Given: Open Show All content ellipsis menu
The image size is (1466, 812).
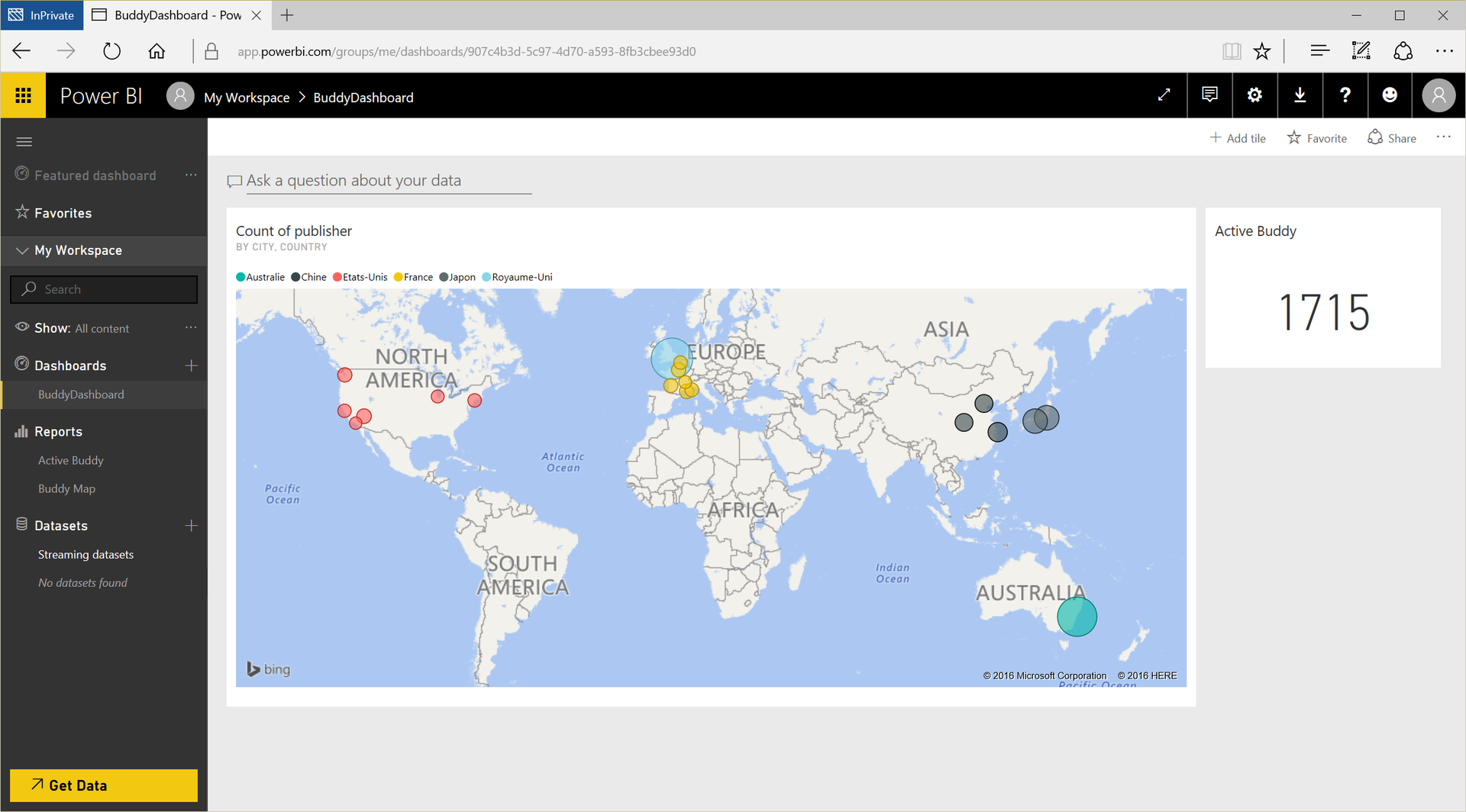Looking at the screenshot, I should [191, 327].
